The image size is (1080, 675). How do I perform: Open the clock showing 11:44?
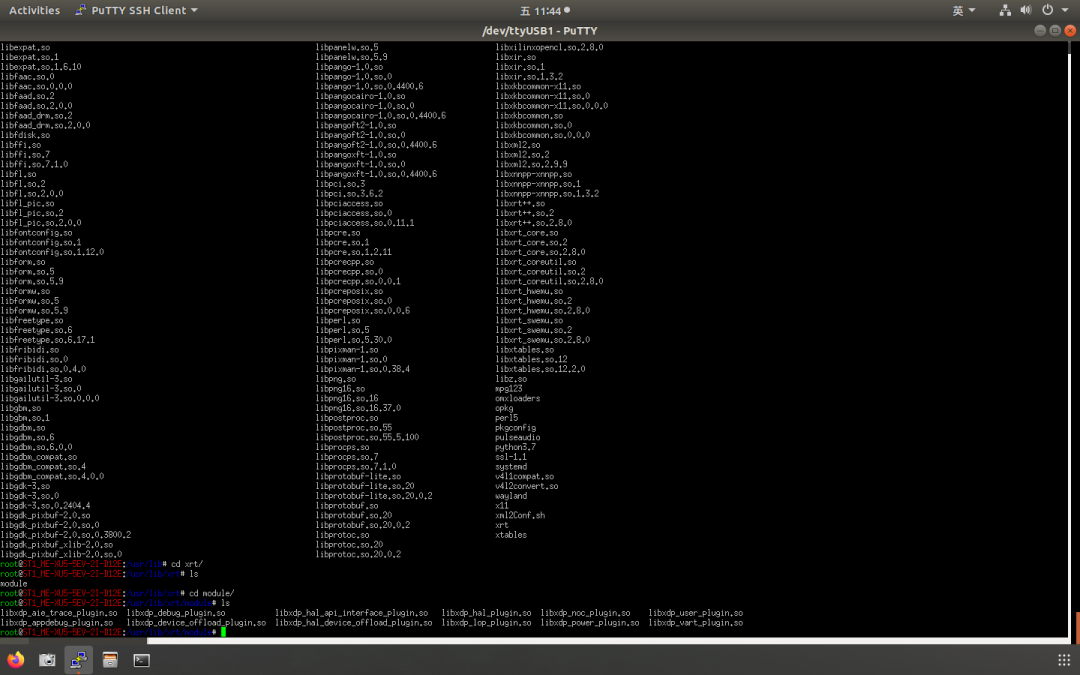(x=544, y=10)
